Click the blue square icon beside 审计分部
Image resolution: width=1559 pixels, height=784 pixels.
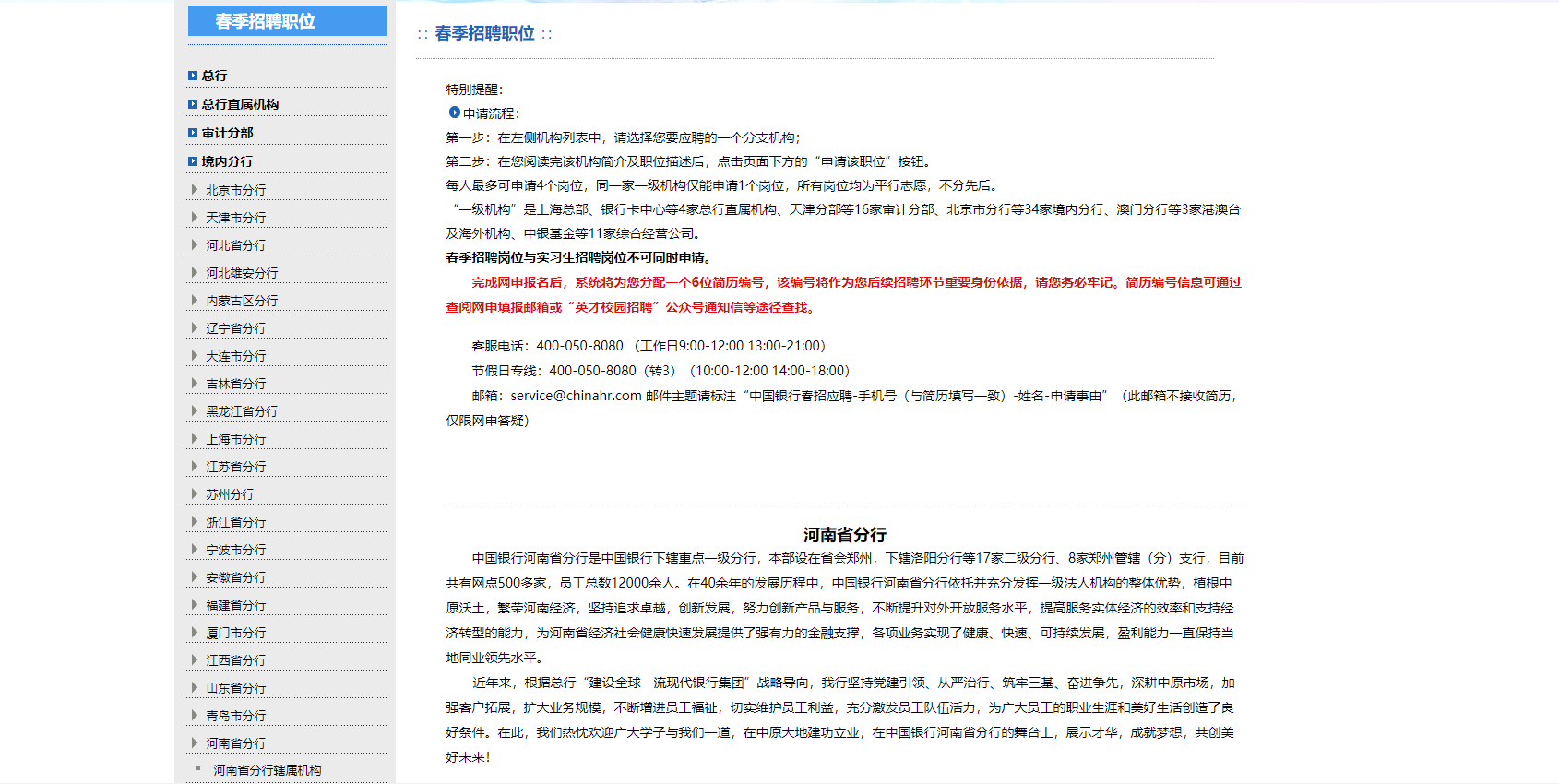(x=193, y=133)
